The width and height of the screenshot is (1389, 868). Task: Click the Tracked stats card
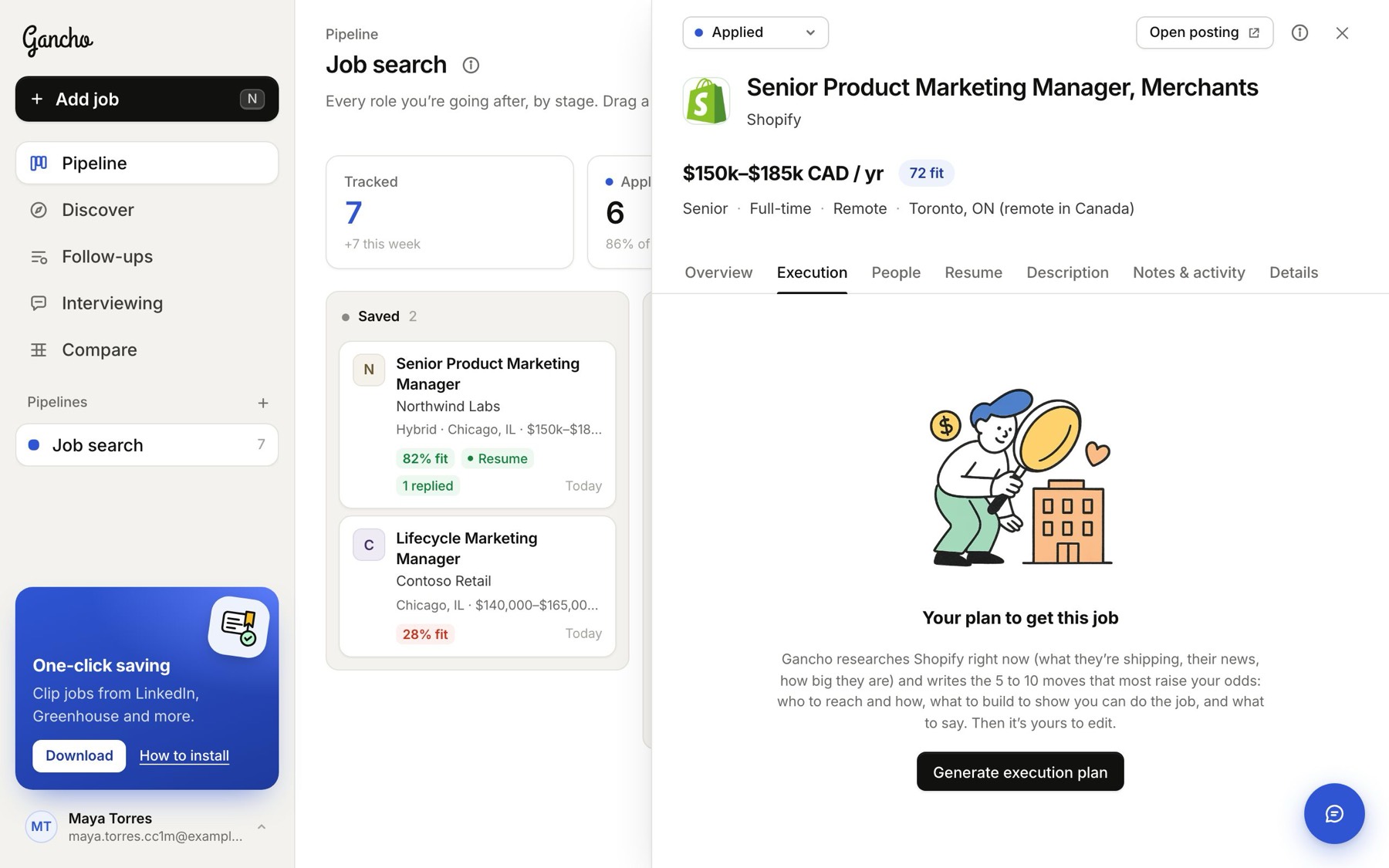tap(449, 212)
